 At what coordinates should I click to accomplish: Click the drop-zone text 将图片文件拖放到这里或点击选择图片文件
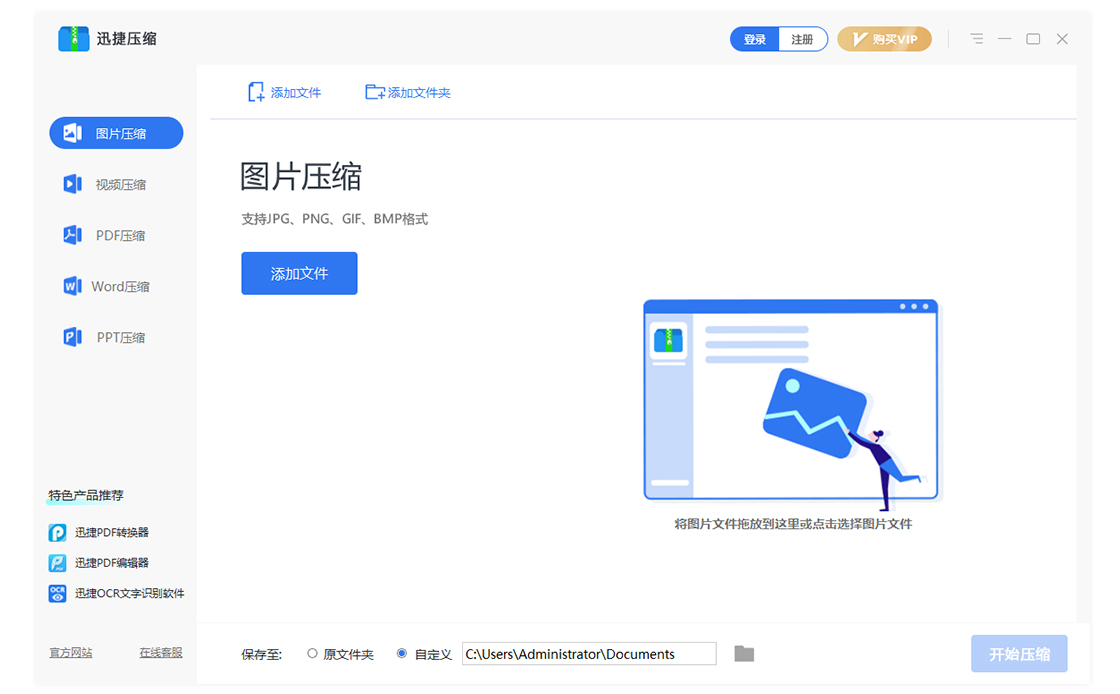pos(794,524)
